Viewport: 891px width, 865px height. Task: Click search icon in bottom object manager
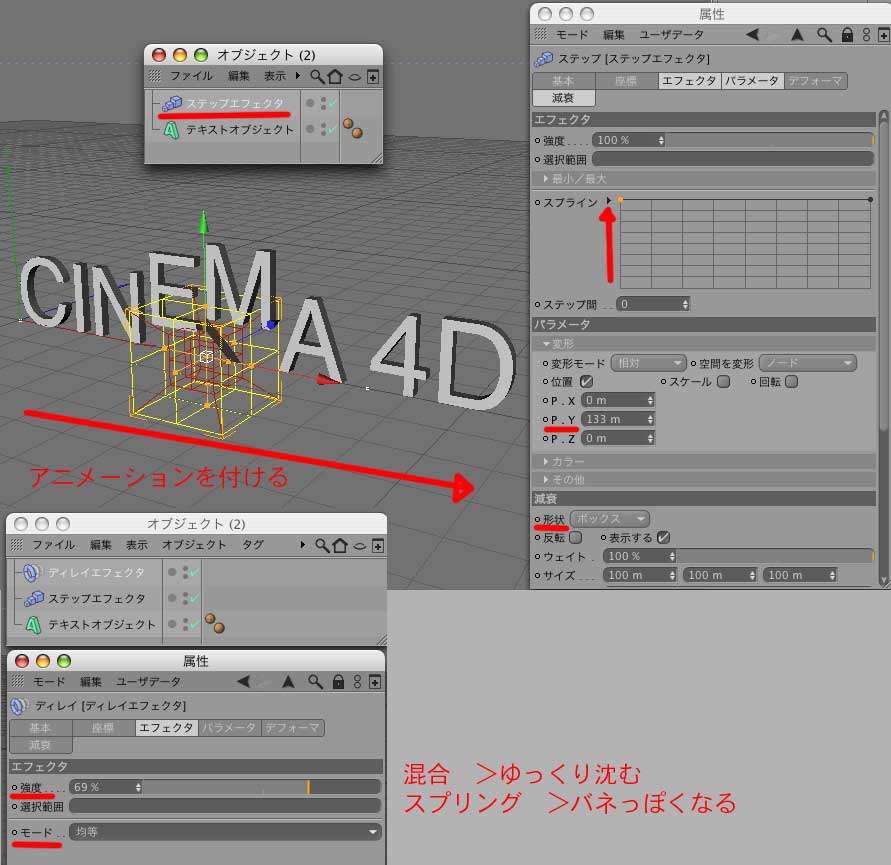click(322, 546)
